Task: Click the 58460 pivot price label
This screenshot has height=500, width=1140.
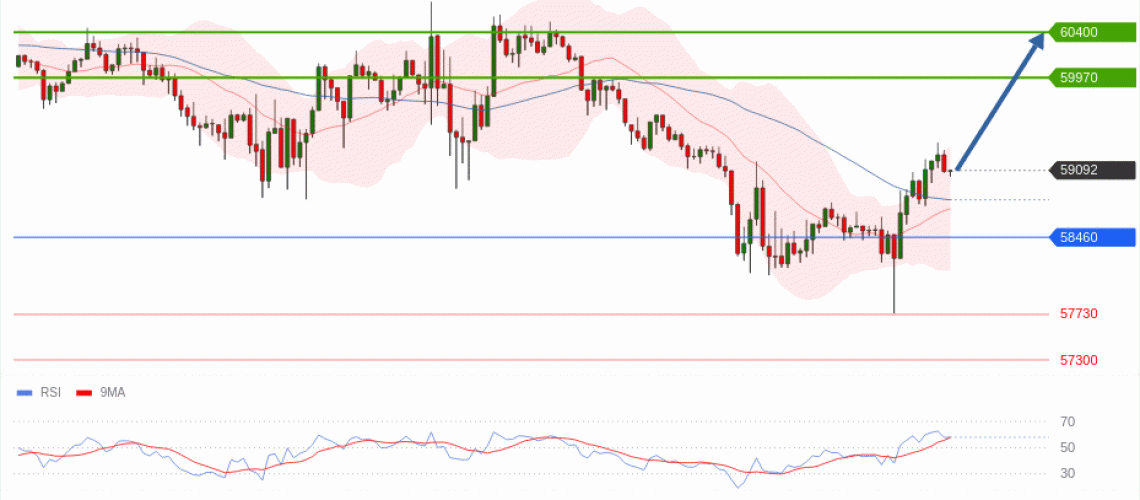Action: (x=1092, y=237)
